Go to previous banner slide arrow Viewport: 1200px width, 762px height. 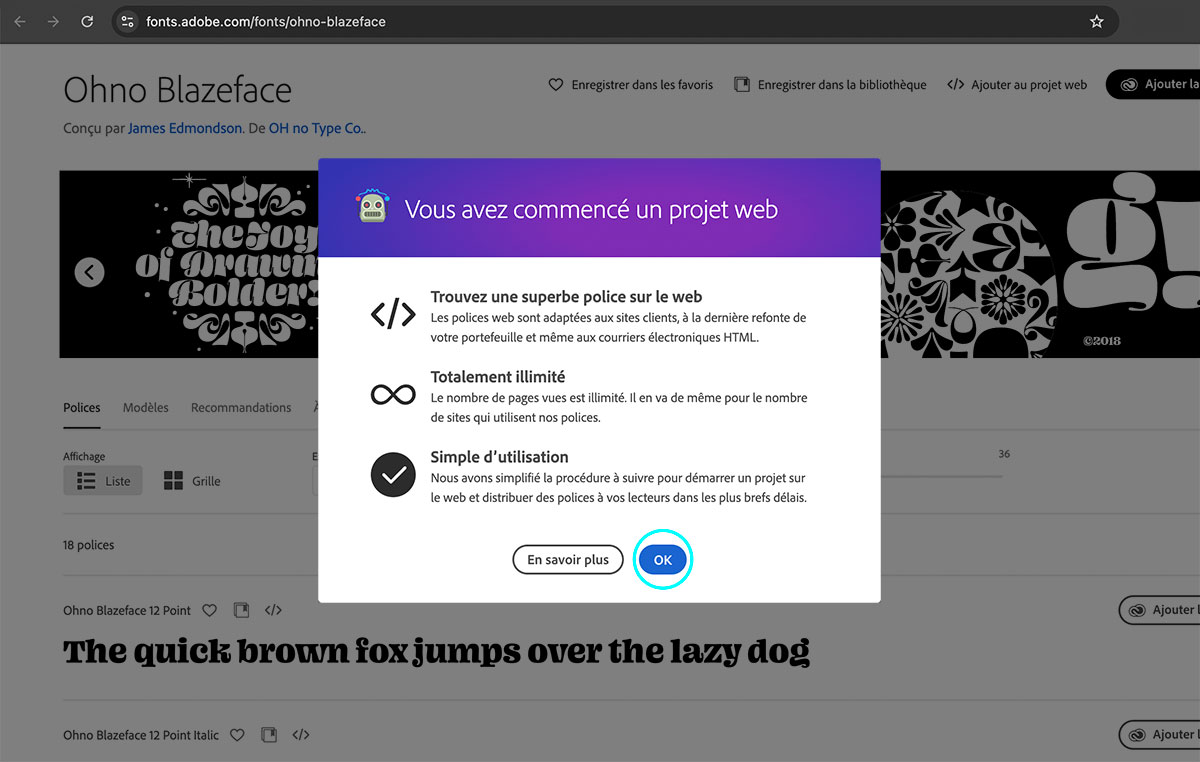pos(89,272)
